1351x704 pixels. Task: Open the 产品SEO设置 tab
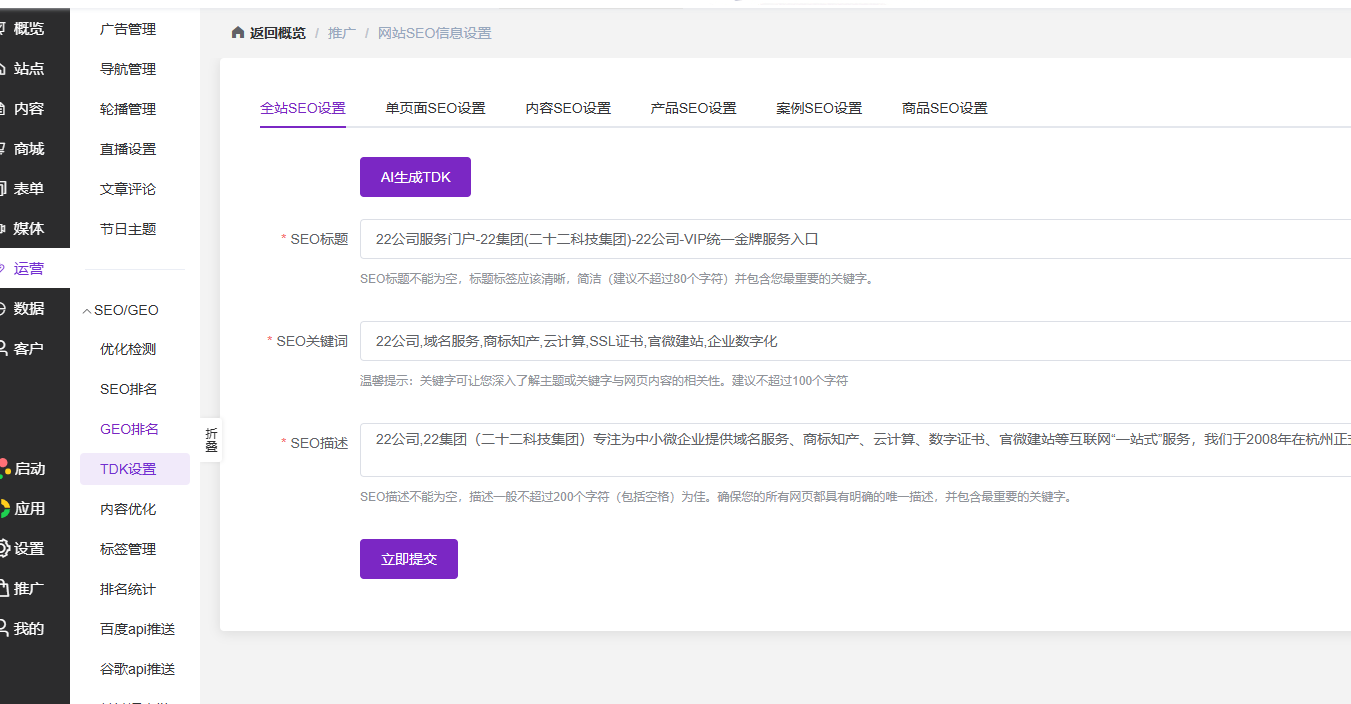pos(693,108)
